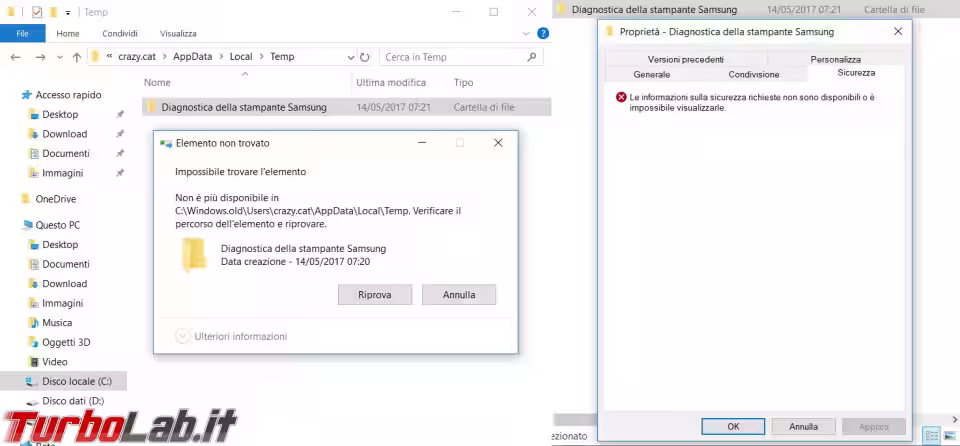Open the Condividi ribbon tab
Viewport: 960px width, 446px height.
point(120,34)
